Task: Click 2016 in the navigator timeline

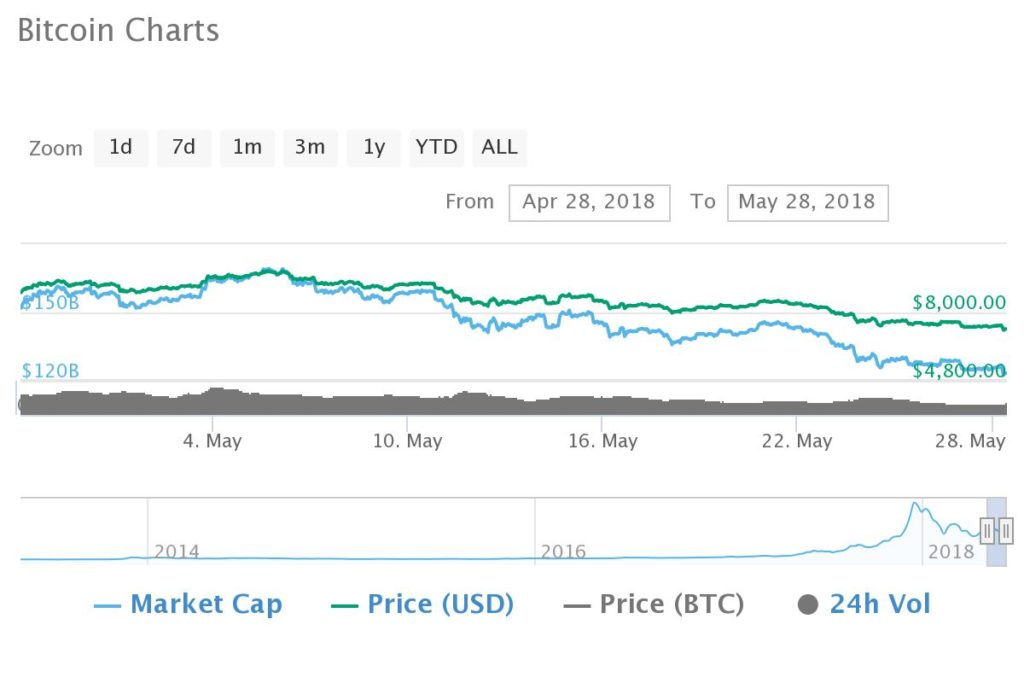Action: pyautogui.click(x=563, y=552)
